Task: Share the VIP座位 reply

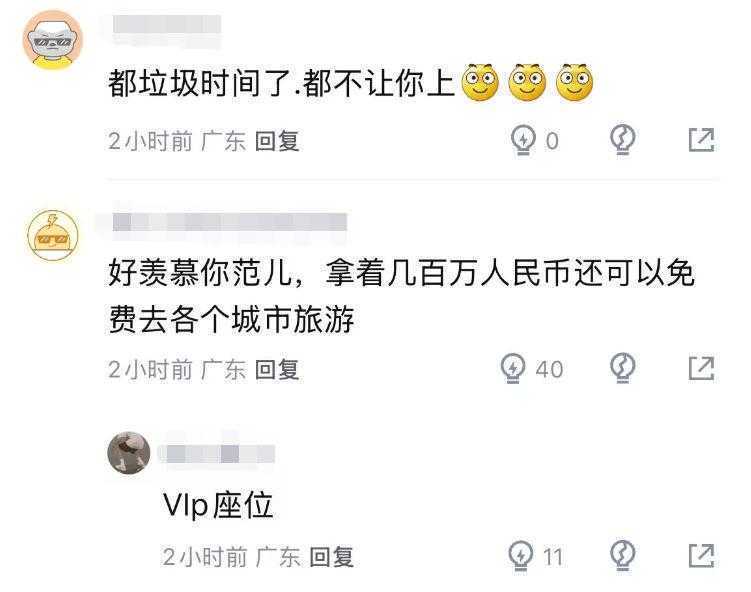Action: coord(701,556)
